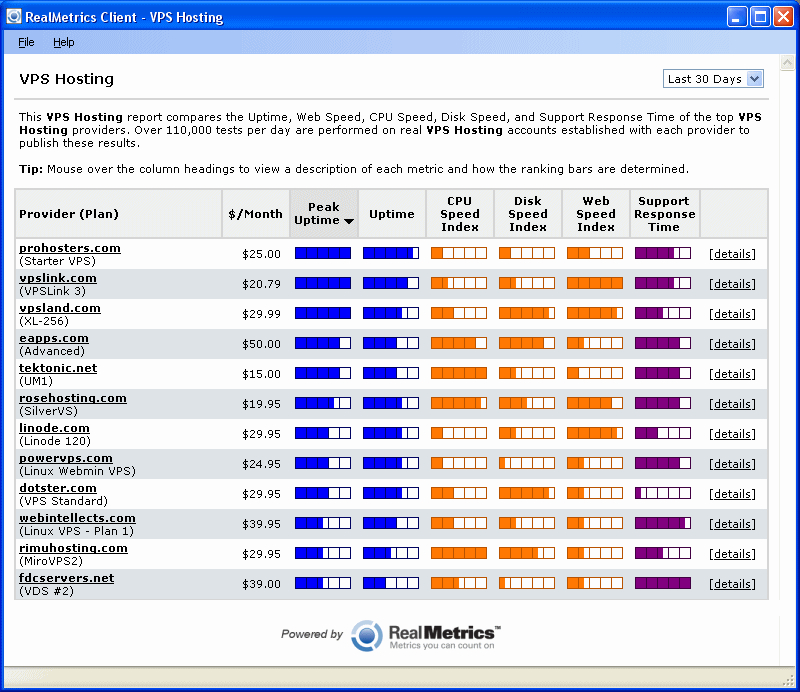800x692 pixels.
Task: Open the vpsland.com provider link
Action: (x=60, y=308)
